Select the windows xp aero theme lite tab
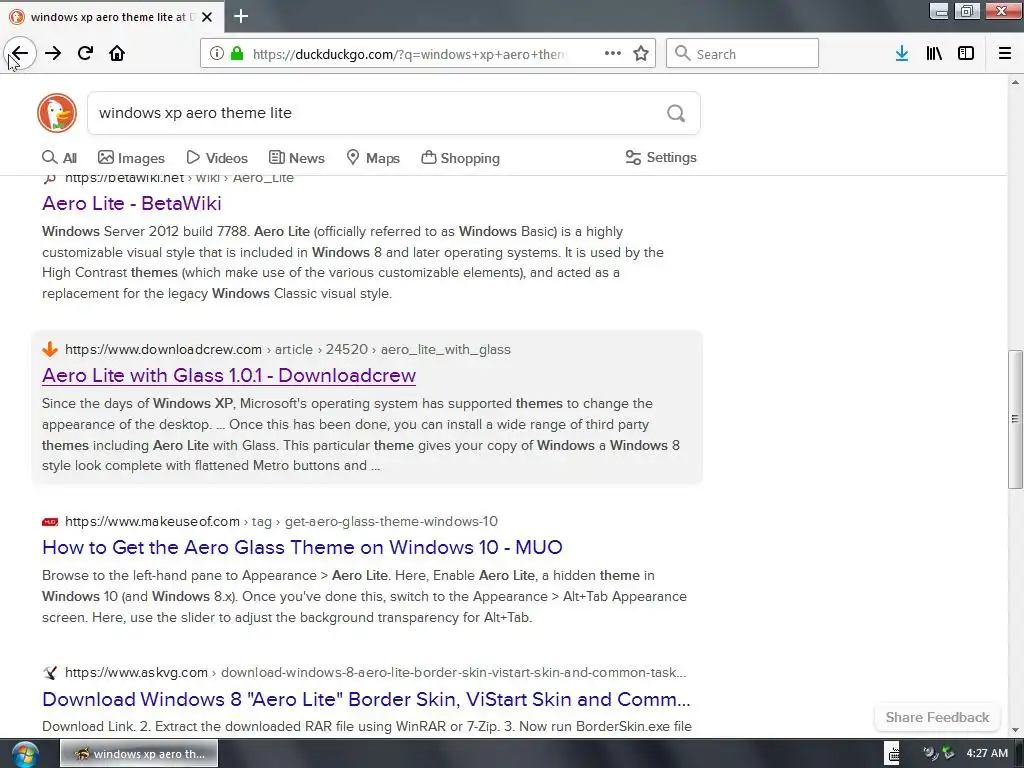The width and height of the screenshot is (1024, 768). pyautogui.click(x=112, y=17)
